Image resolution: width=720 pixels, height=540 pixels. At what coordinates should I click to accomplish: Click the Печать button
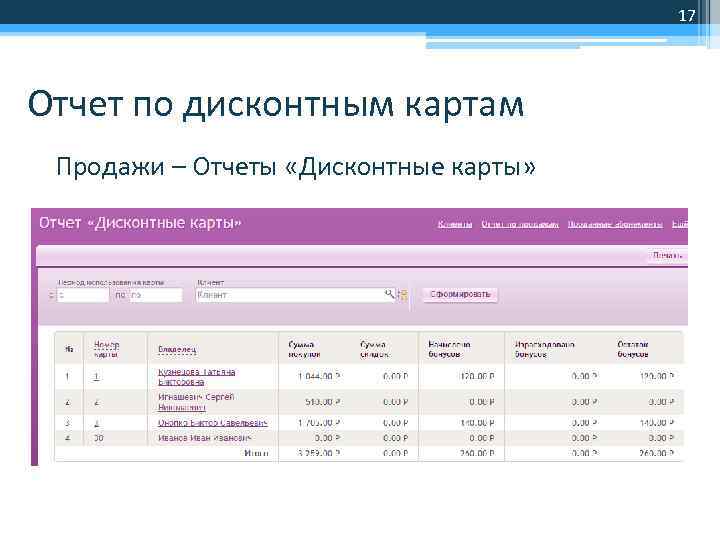[x=668, y=255]
